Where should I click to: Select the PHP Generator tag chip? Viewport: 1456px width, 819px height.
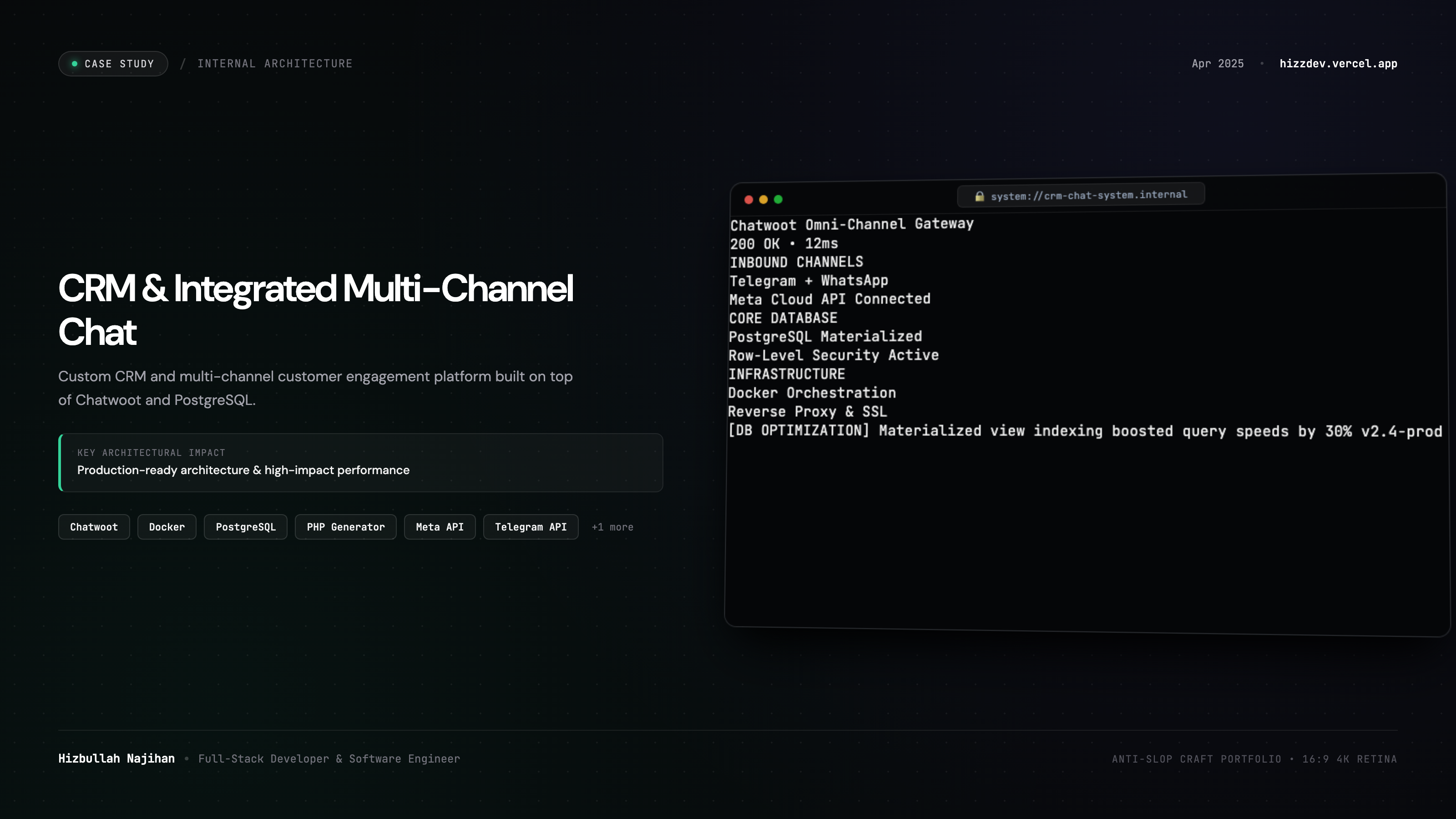(345, 527)
